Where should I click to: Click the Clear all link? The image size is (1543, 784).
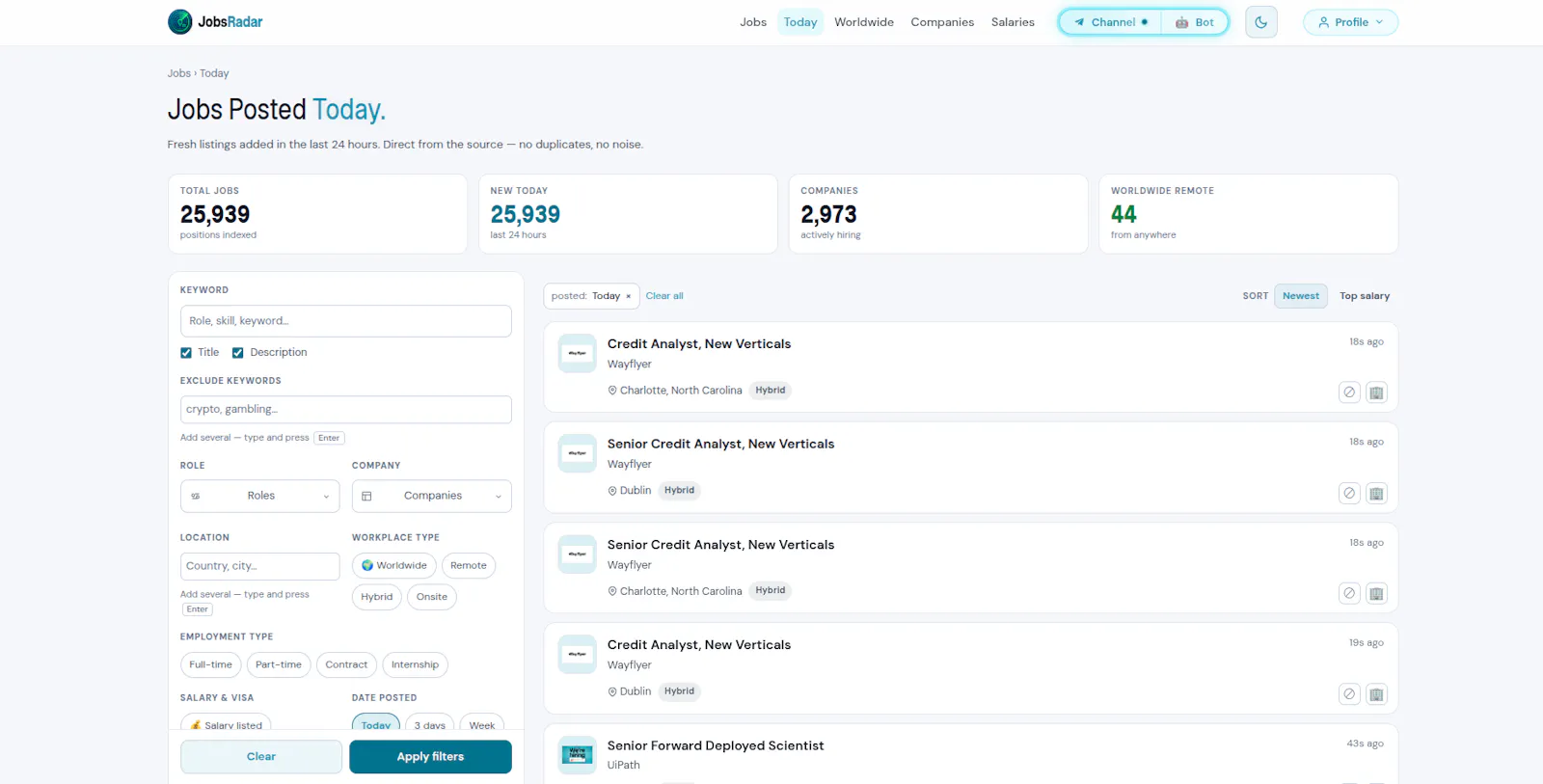pyautogui.click(x=664, y=296)
